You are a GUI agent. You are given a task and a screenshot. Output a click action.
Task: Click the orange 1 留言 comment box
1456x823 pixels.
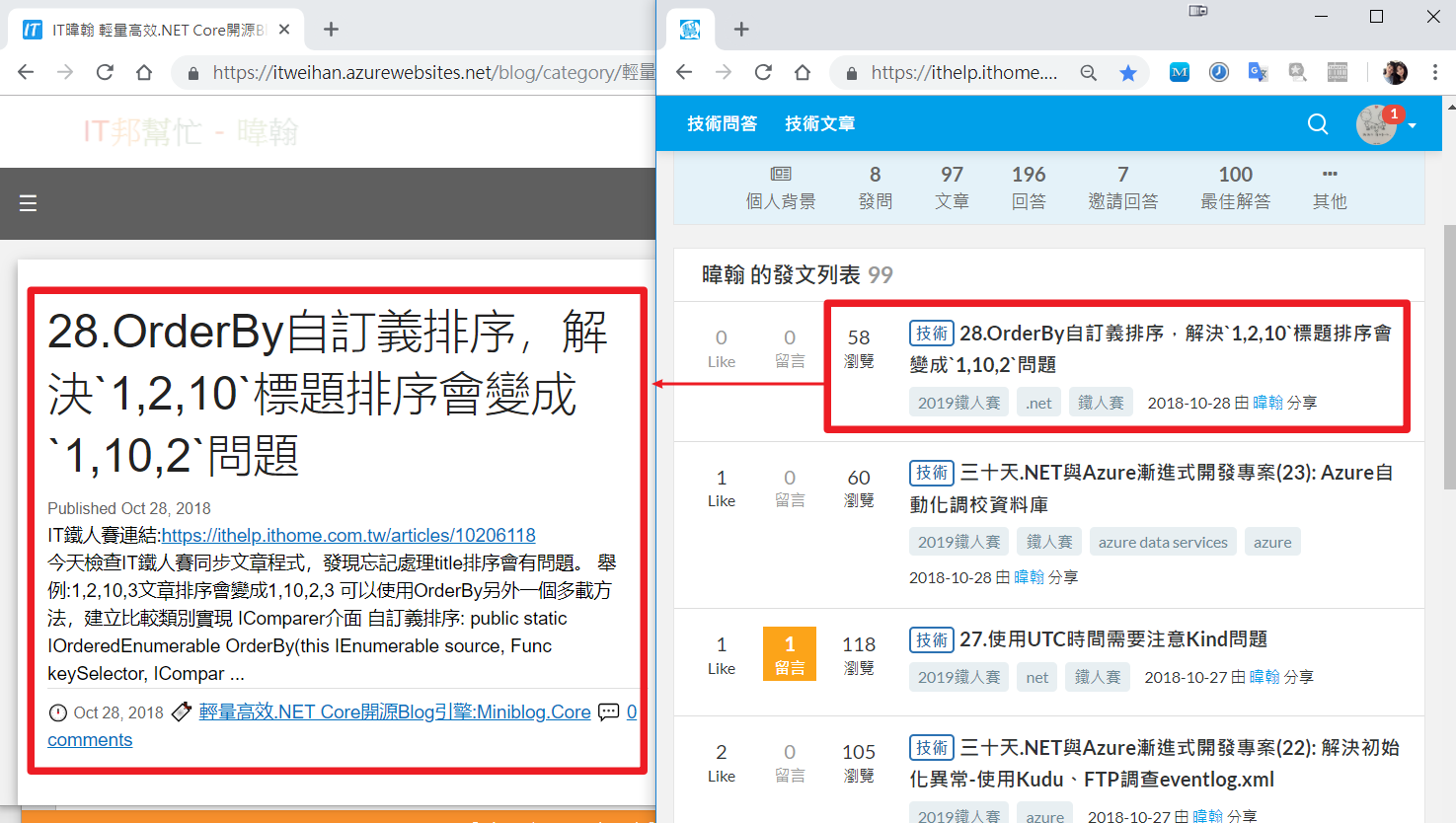click(790, 653)
